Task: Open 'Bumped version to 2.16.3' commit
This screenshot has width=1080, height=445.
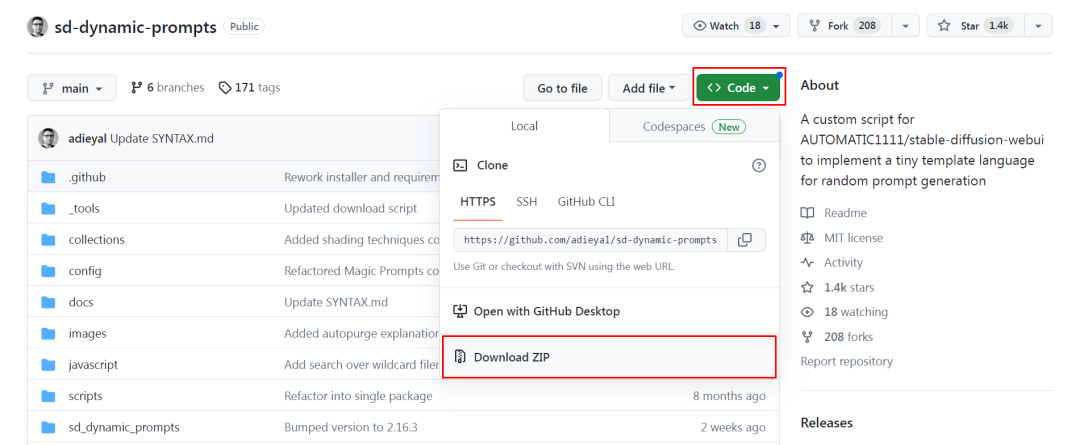Action: click(351, 427)
